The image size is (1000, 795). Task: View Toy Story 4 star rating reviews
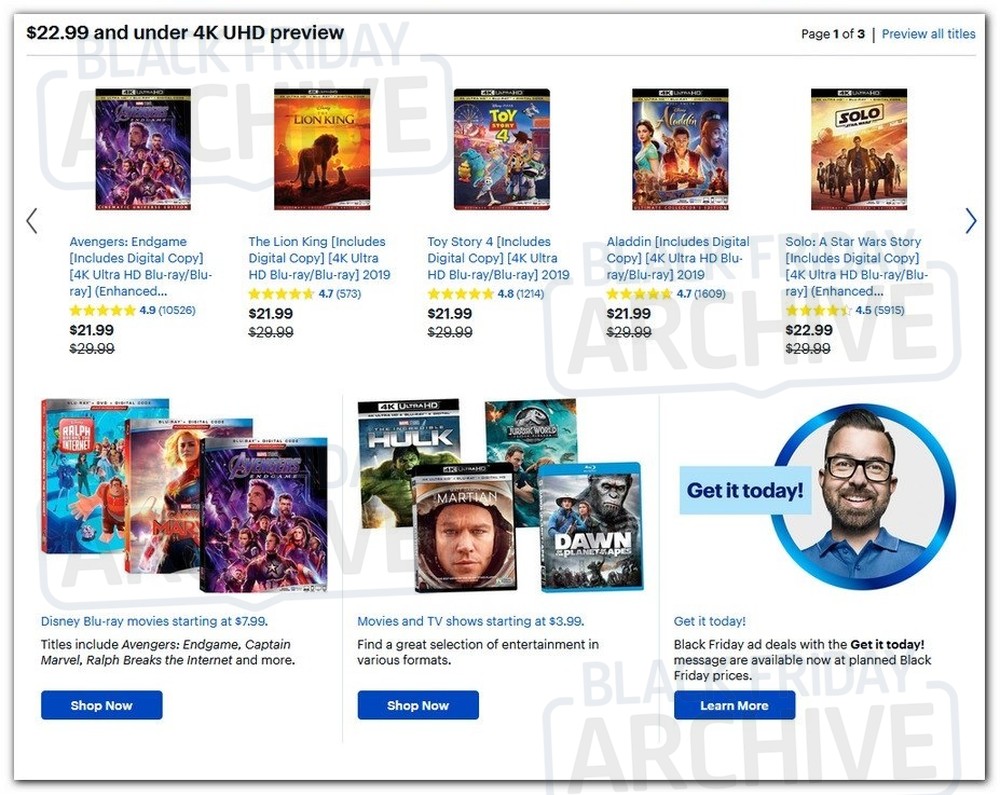click(x=485, y=294)
